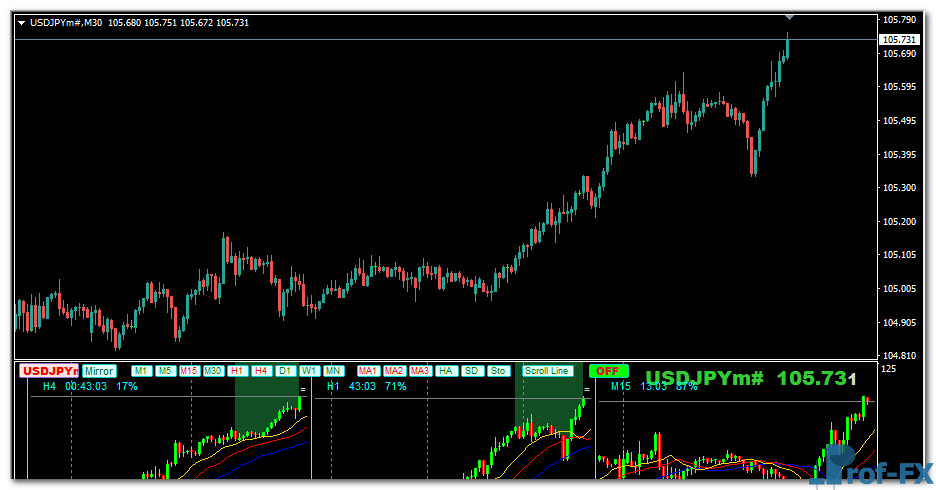Toggle the MA1 moving average

pyautogui.click(x=368, y=371)
